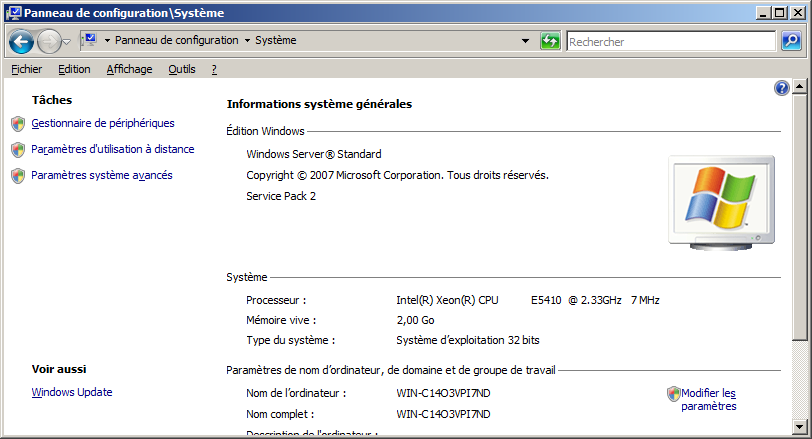The width and height of the screenshot is (812, 439).
Task: Click the Back navigation arrow button
Action: [22, 41]
